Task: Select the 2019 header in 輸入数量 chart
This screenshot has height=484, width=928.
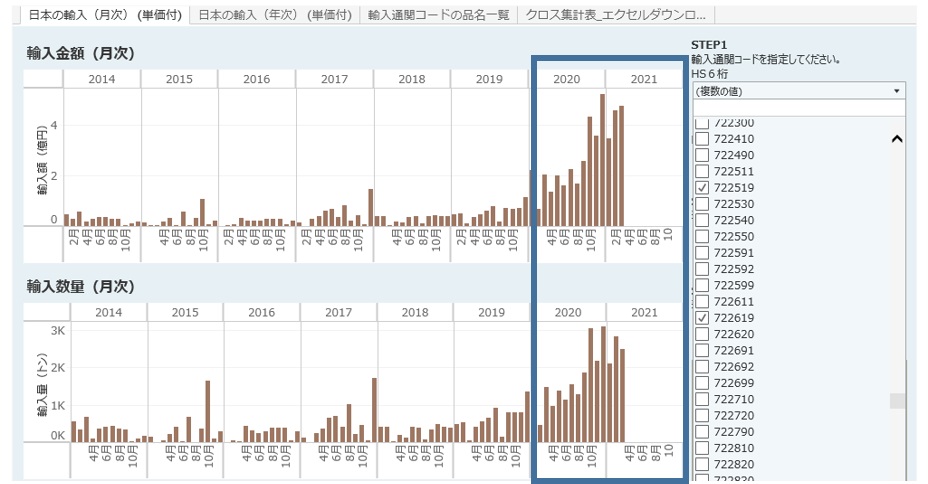Action: tap(492, 312)
